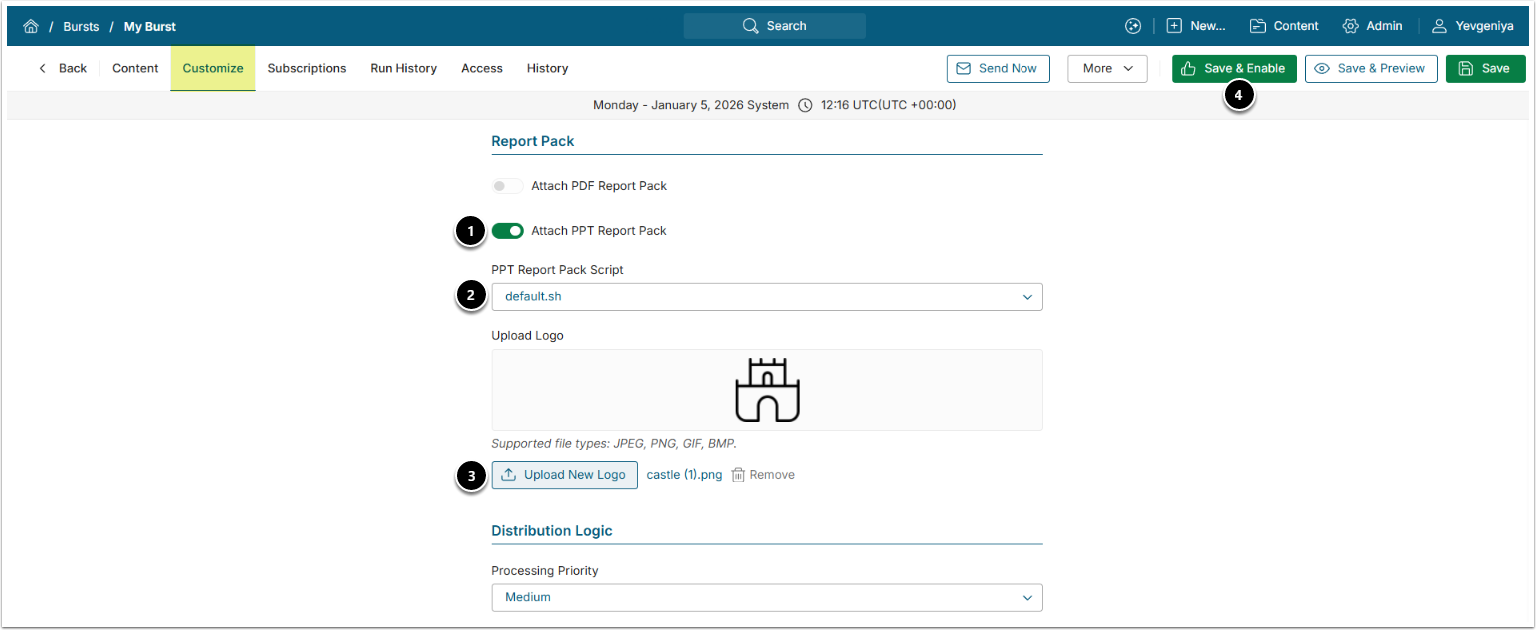Click the Content folder icon in header
1536x630 pixels.
[1258, 26]
